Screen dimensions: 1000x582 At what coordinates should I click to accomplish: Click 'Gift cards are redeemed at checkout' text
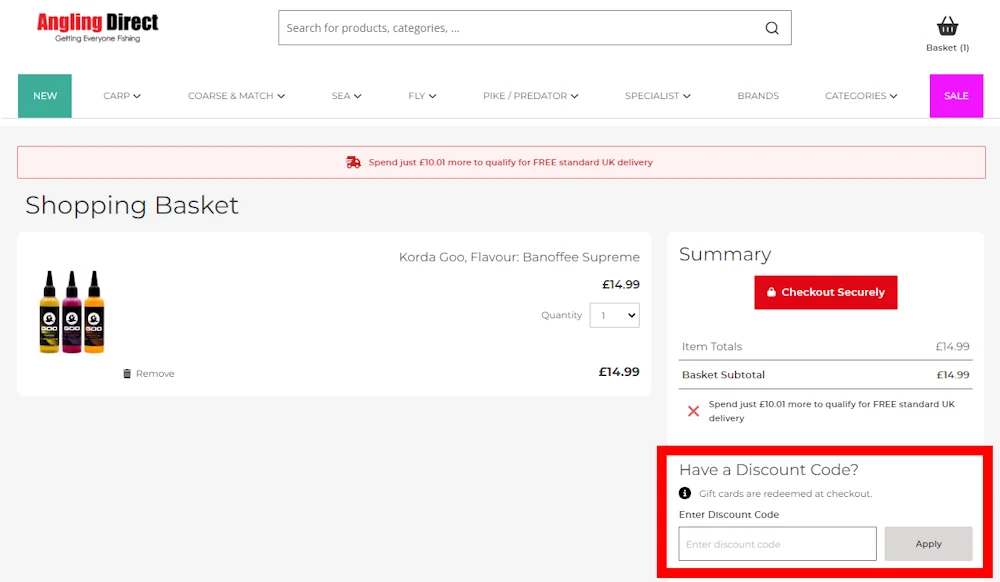(785, 494)
